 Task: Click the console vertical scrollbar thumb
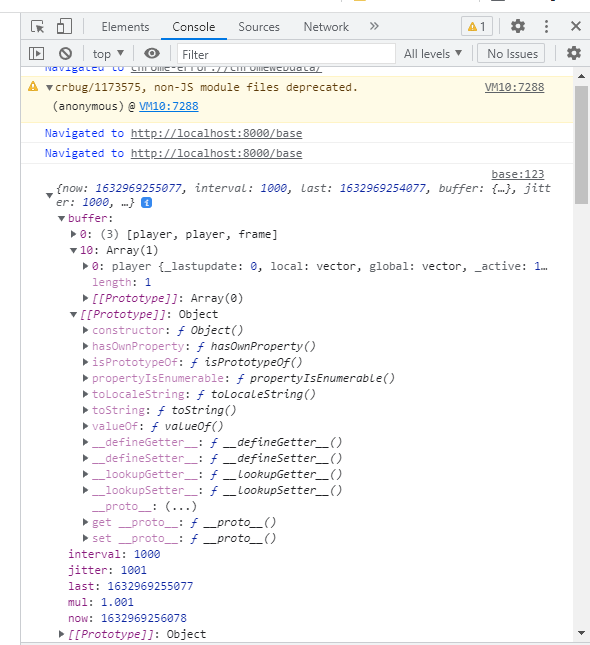(581, 145)
